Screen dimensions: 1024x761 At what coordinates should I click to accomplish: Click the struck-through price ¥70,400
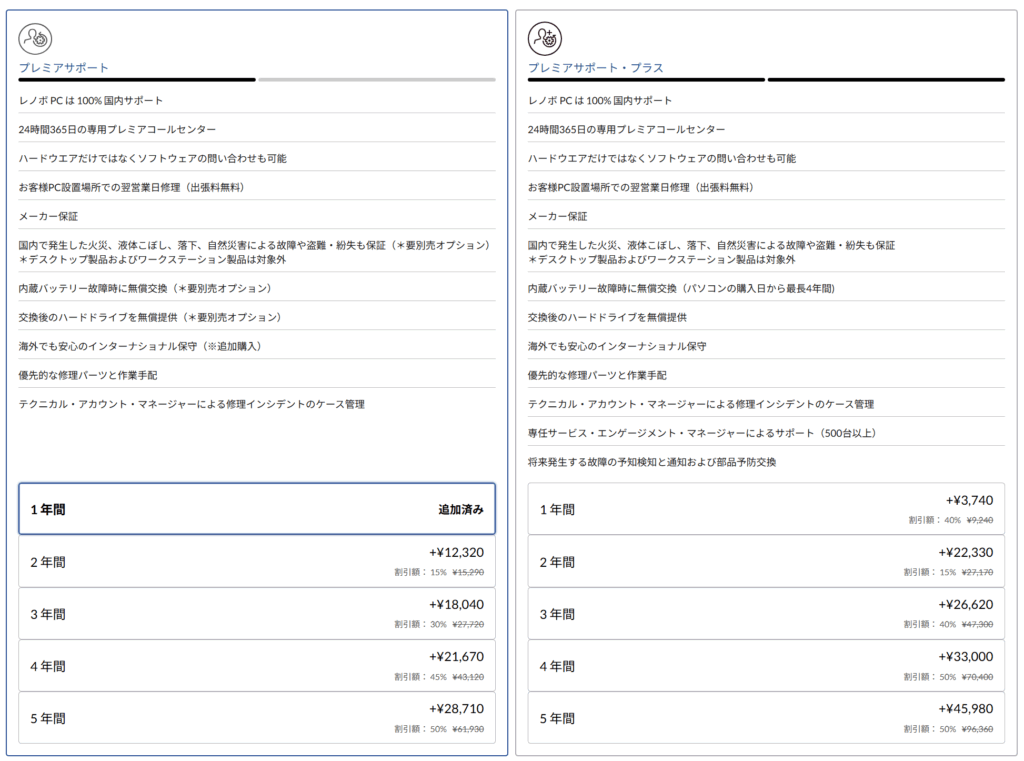[978, 677]
